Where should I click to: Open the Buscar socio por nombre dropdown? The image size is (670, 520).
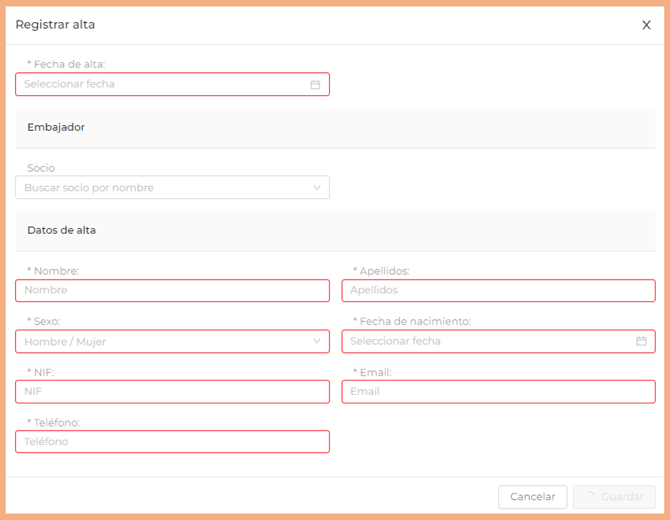coord(160,188)
